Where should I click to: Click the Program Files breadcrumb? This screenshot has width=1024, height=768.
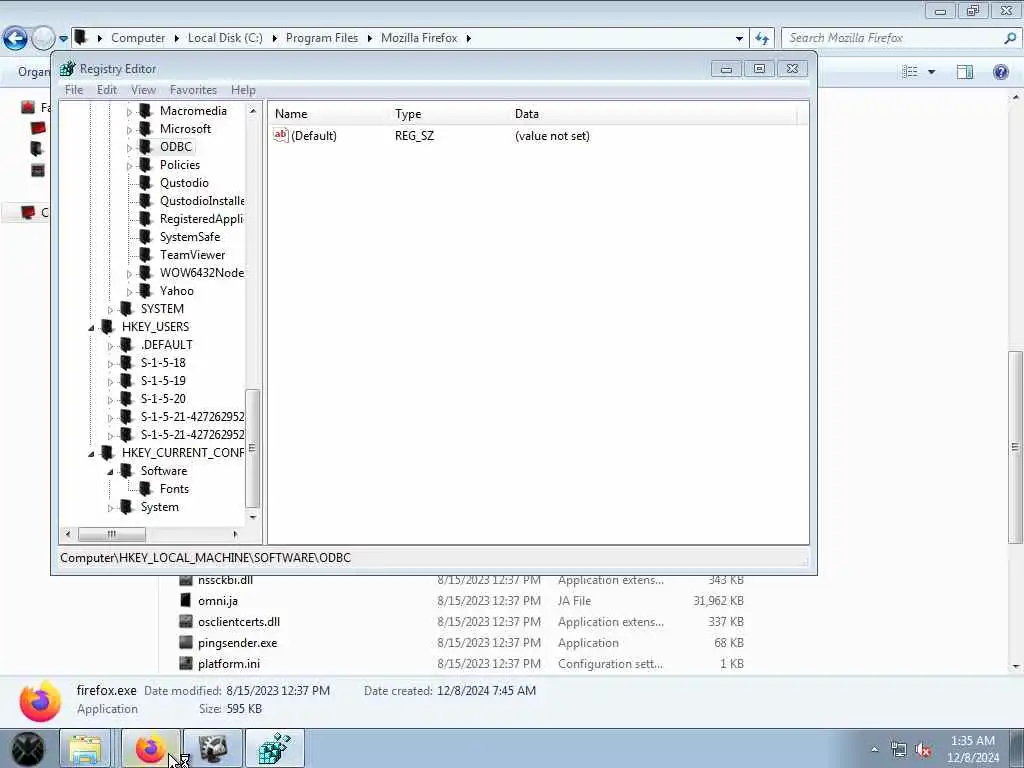pyautogui.click(x=322, y=38)
